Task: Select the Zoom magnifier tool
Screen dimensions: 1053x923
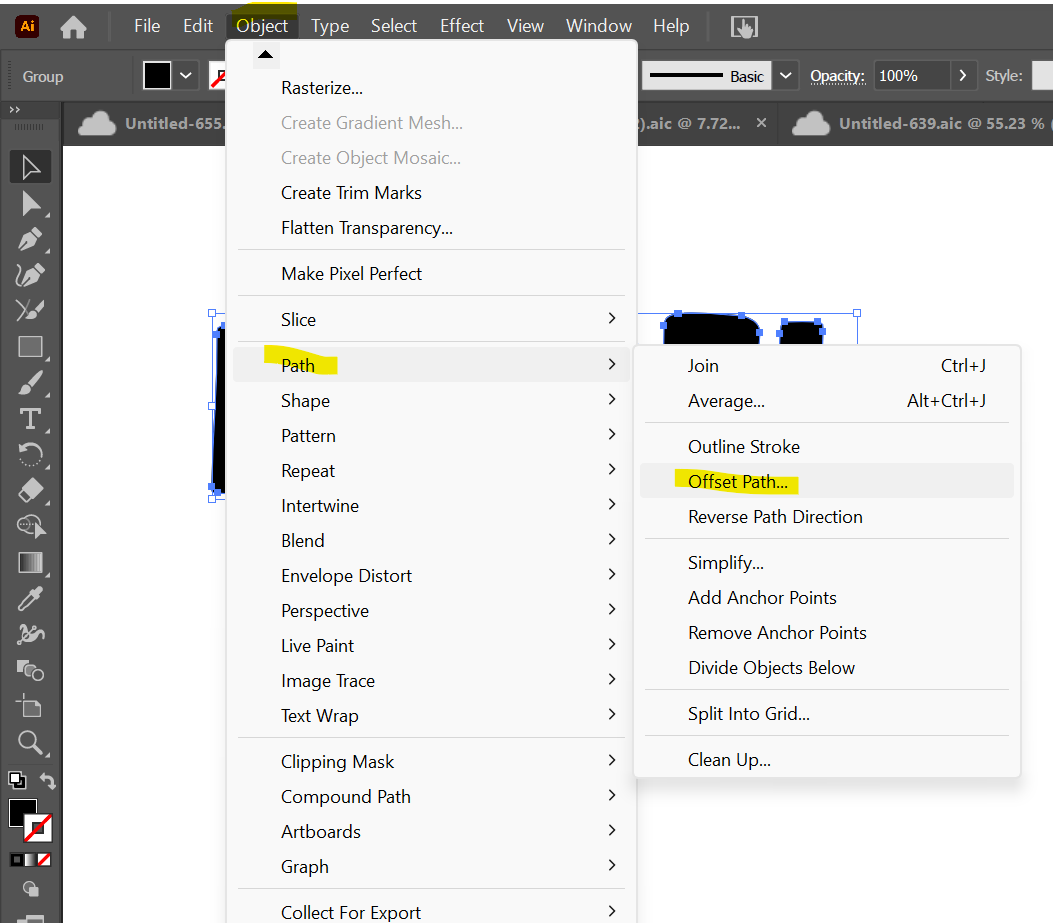Action: coord(30,741)
